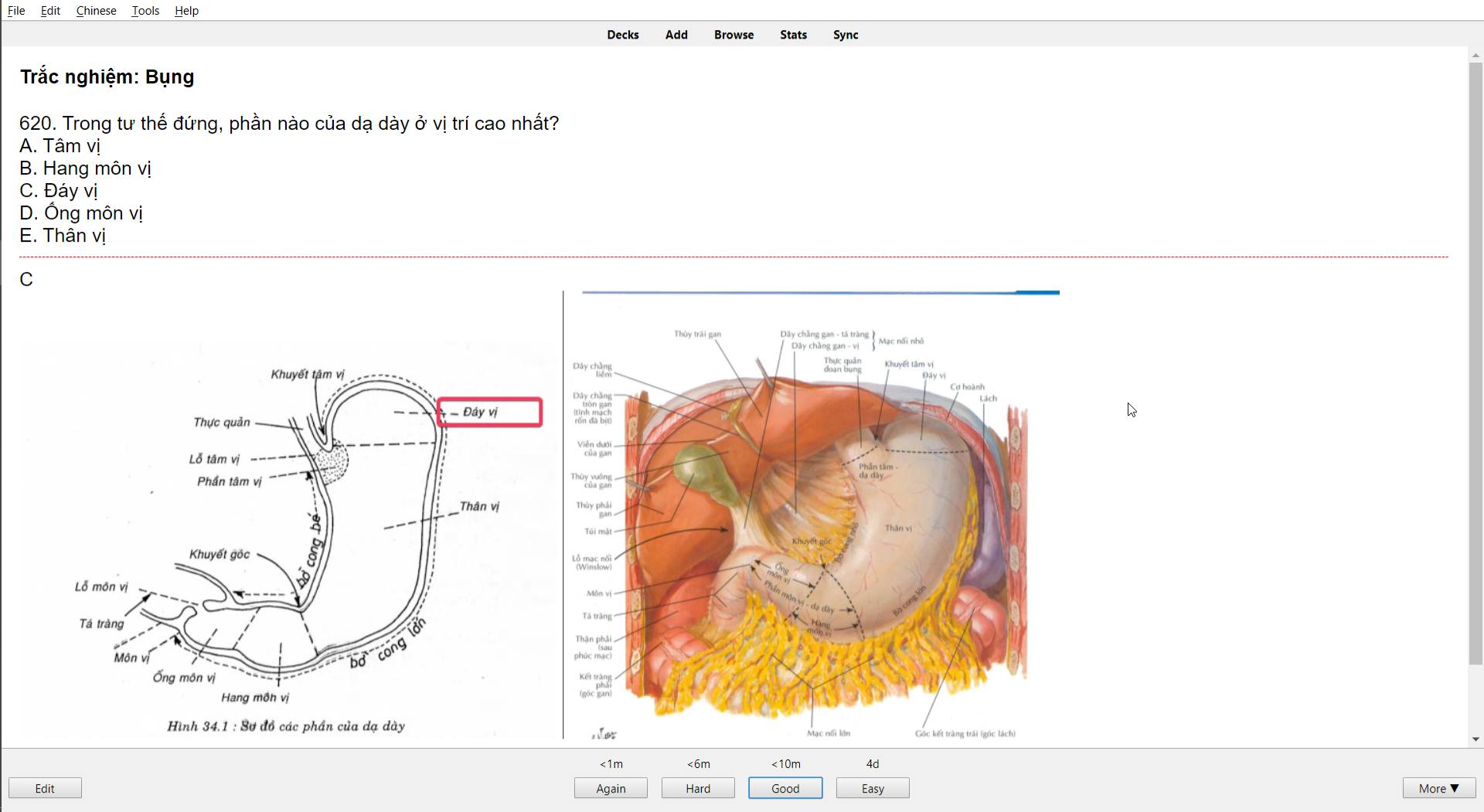Screen dimensions: 1484x812
Task: Click the 'Khuyết tâm vị' diagram label
Action: click(307, 375)
